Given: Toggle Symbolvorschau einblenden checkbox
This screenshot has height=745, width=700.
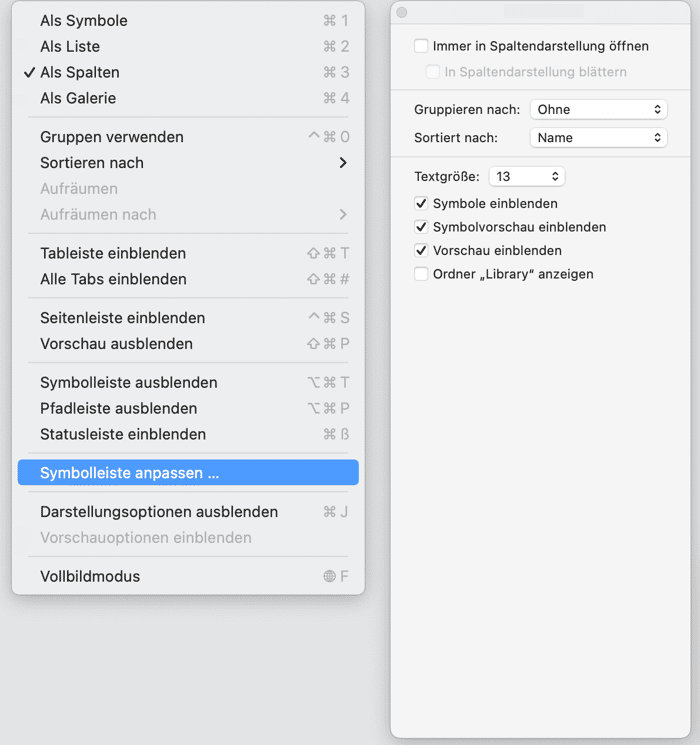Looking at the screenshot, I should click(422, 227).
